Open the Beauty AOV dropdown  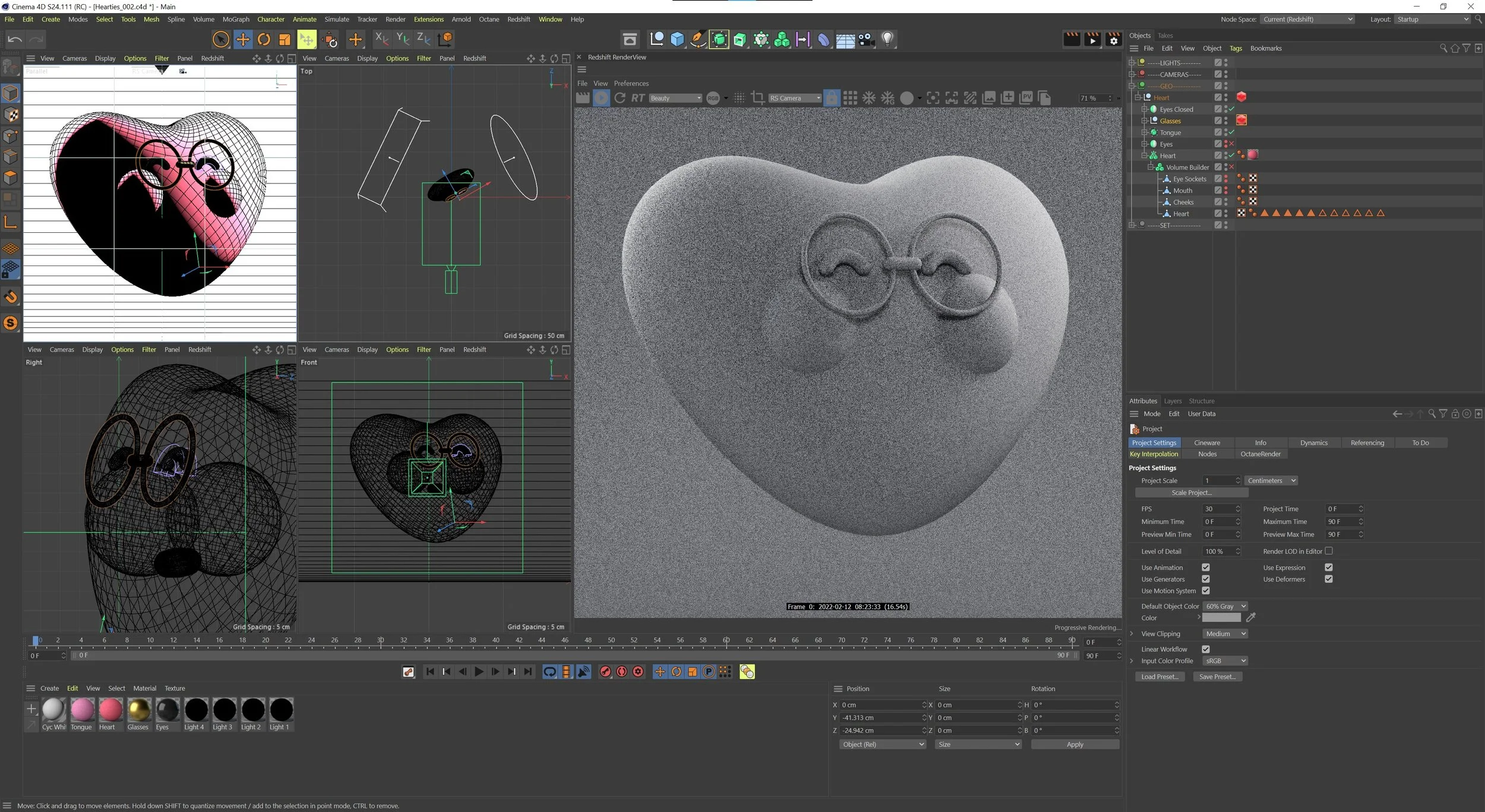(x=675, y=98)
